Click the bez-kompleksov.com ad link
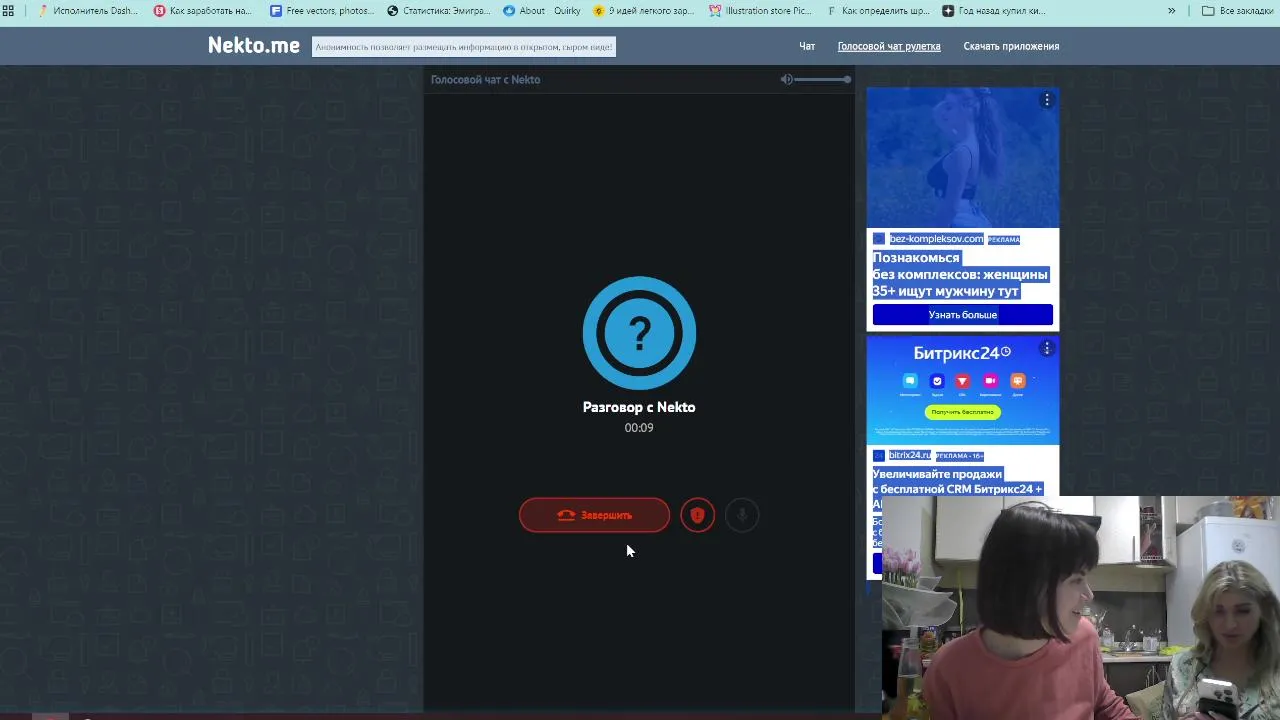Screen dimensions: 1280x720 tap(936, 239)
